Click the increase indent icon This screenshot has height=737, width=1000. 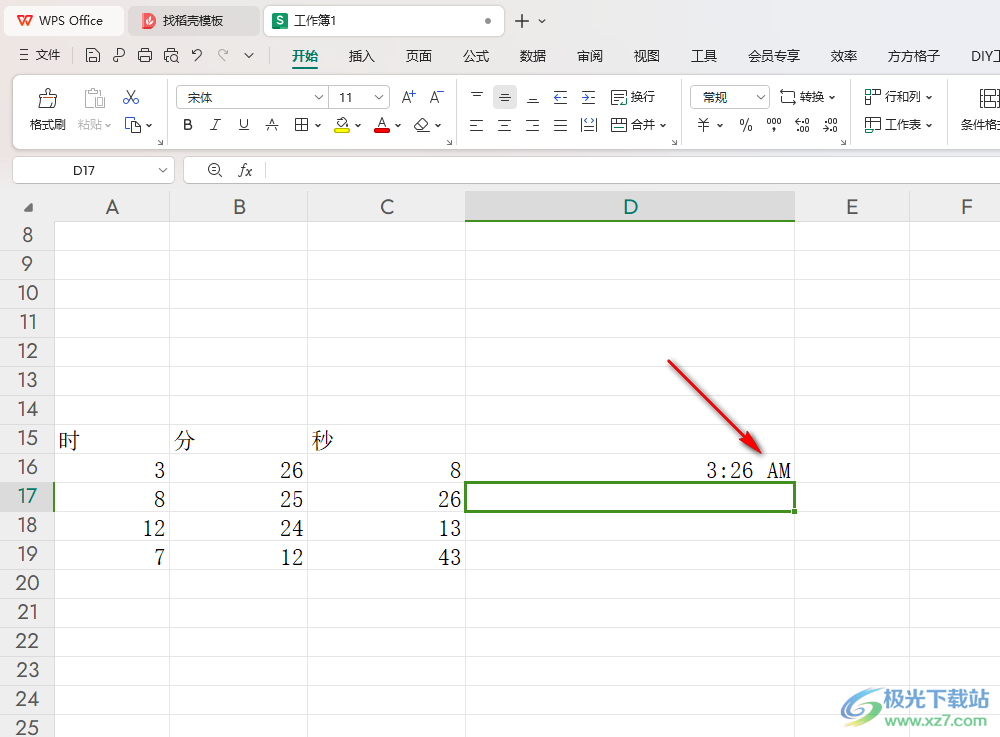click(x=589, y=97)
